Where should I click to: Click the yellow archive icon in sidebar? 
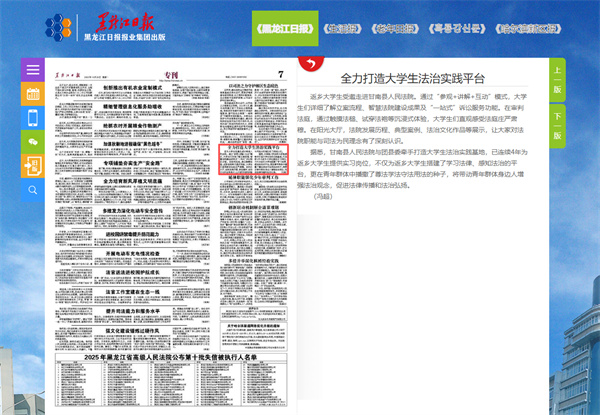(x=33, y=166)
